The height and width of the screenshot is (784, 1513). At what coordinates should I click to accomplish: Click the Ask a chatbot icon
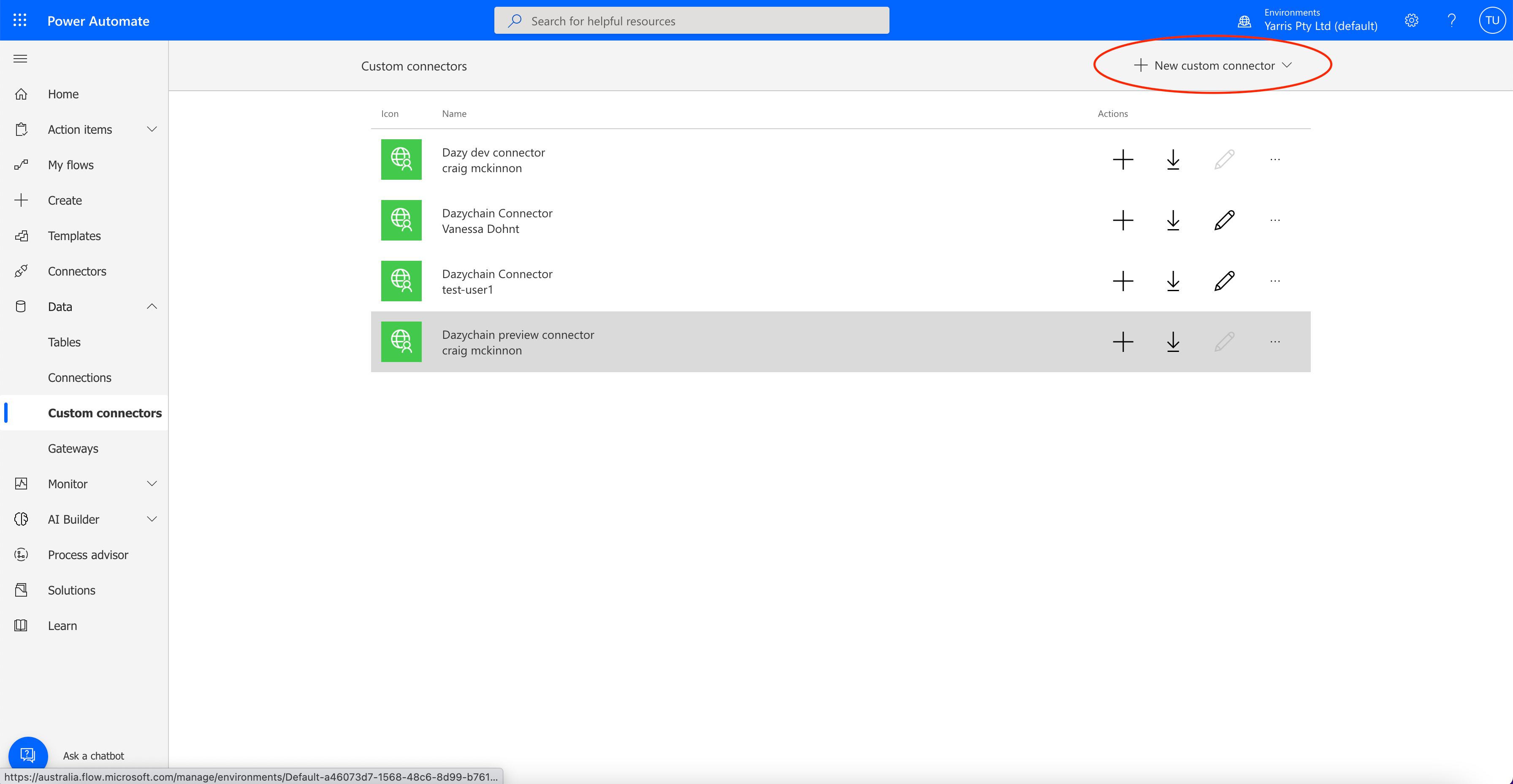point(27,754)
